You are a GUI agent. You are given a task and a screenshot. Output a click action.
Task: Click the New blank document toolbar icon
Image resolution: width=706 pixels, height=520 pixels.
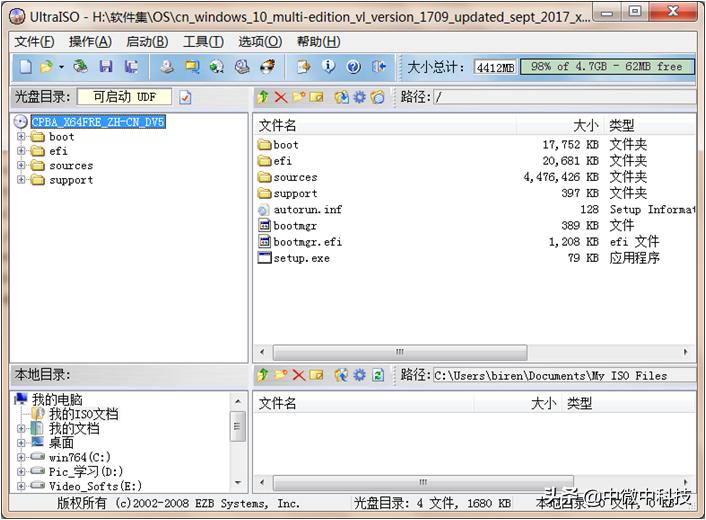click(x=26, y=67)
